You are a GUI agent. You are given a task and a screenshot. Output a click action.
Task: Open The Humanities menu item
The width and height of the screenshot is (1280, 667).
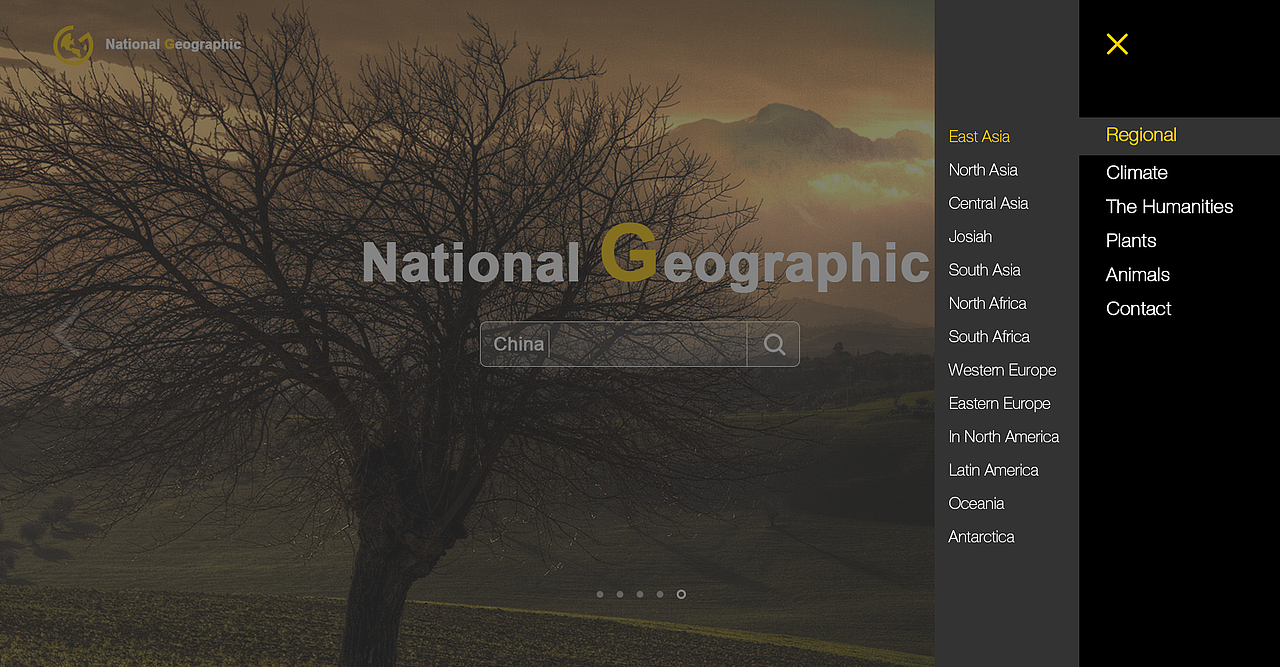pyautogui.click(x=1169, y=206)
